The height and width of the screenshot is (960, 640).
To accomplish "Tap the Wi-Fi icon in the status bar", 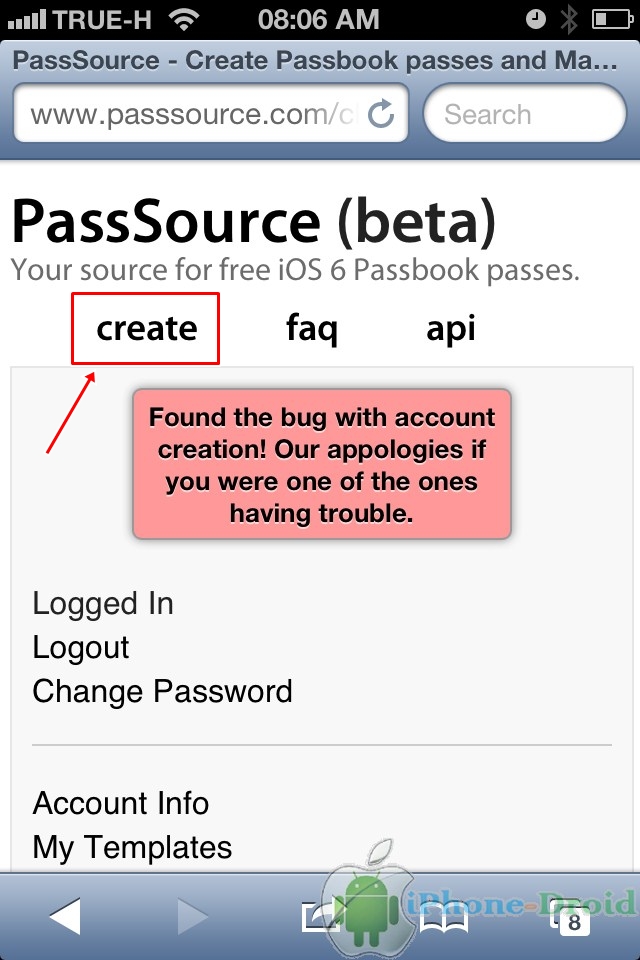I will point(183,19).
